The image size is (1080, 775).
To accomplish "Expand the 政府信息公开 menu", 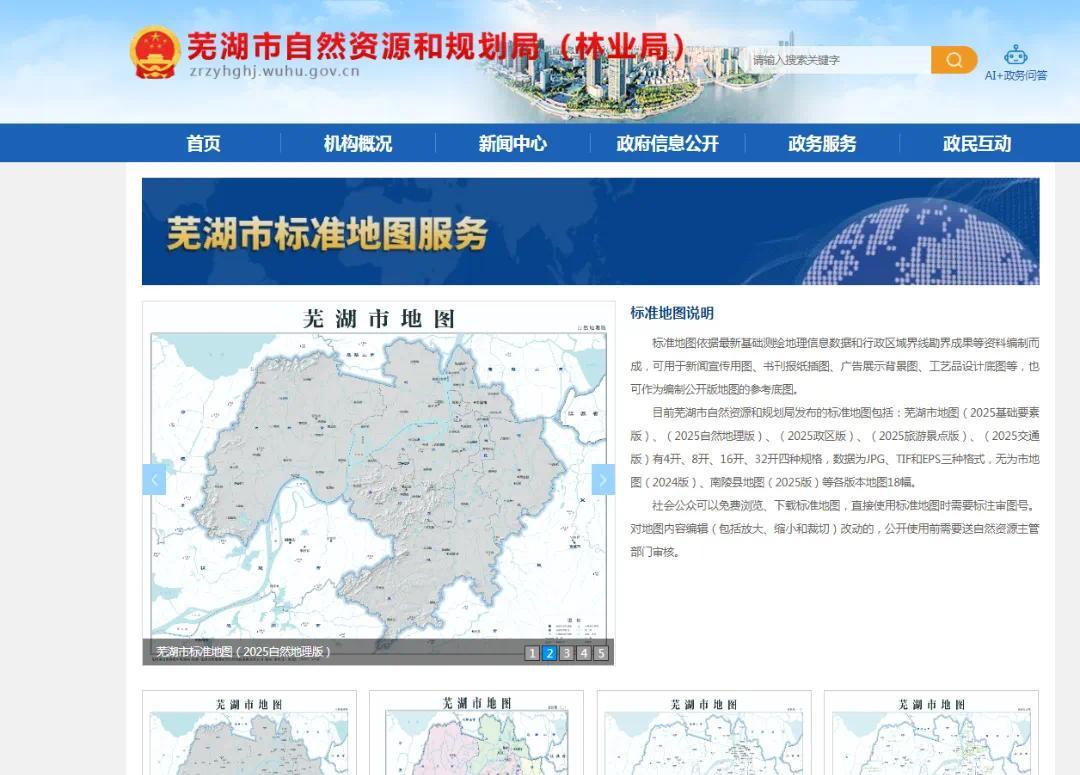I will [x=665, y=143].
